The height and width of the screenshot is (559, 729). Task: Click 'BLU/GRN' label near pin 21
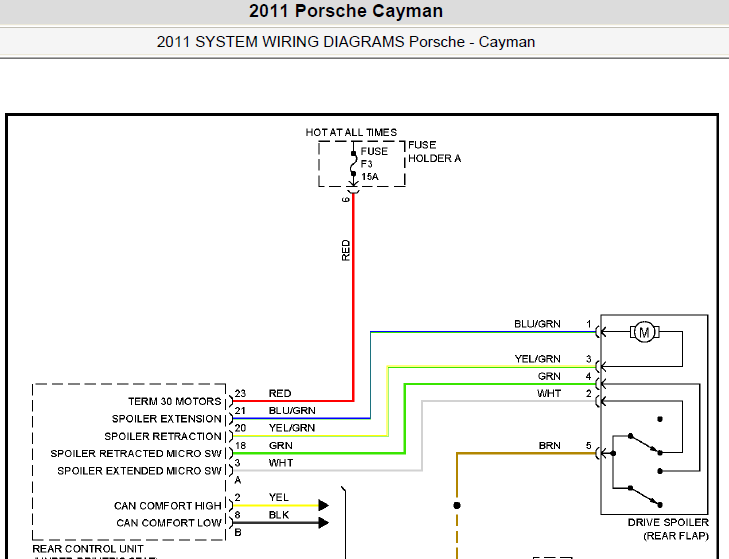pos(292,411)
